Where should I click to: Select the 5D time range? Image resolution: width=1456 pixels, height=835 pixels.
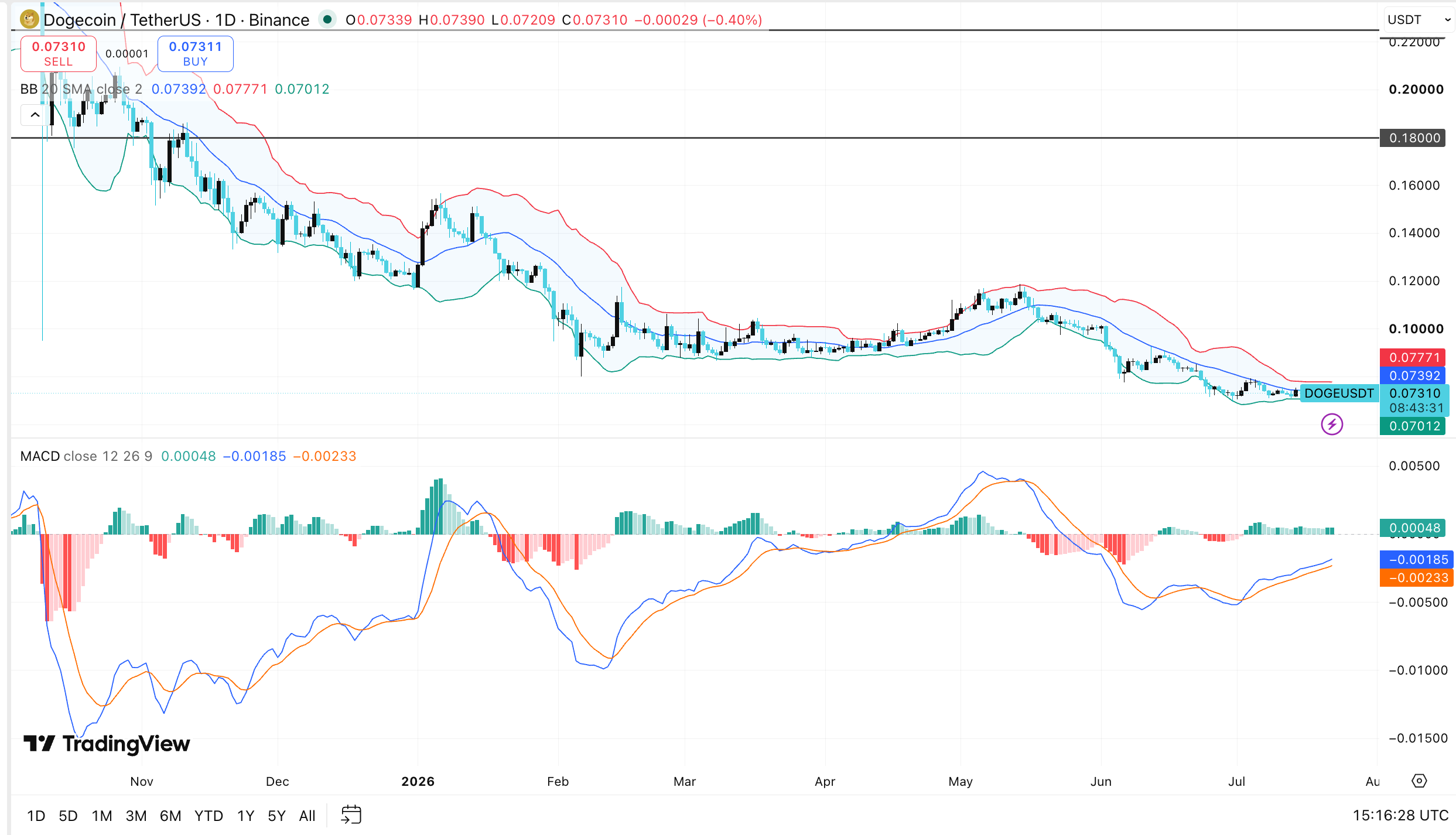click(68, 816)
